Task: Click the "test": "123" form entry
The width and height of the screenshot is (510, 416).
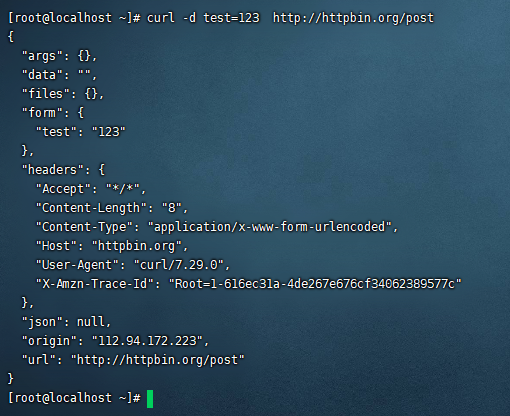Action: point(81,132)
